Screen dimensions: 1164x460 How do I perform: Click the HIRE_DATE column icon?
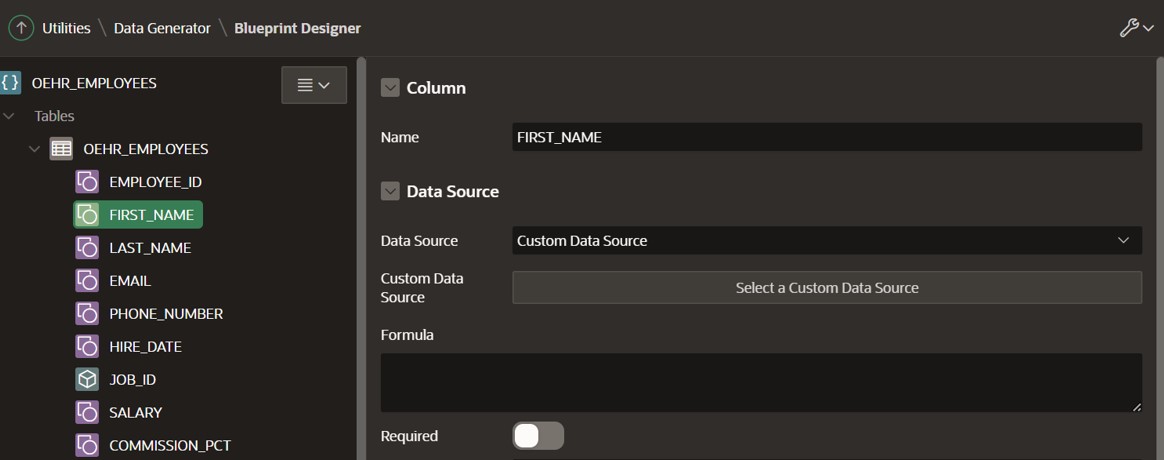click(x=87, y=346)
